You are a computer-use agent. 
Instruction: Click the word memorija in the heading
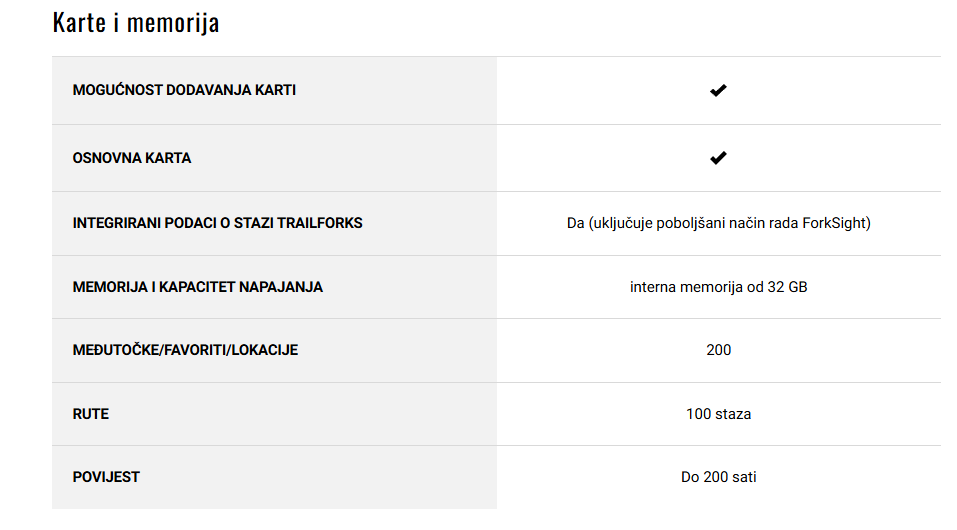[173, 24]
